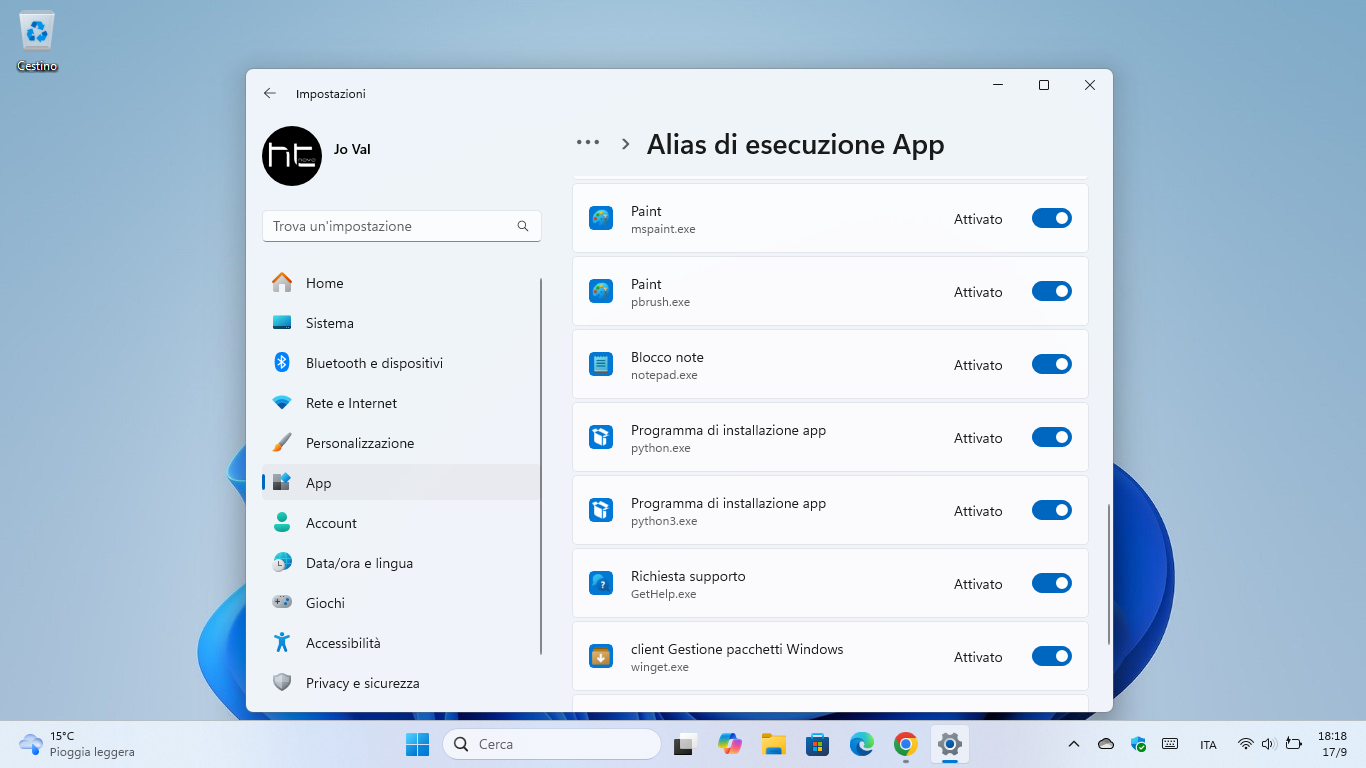The width and height of the screenshot is (1366, 768).
Task: Open the Wi-Fi network tray icon
Action: coord(1245,744)
